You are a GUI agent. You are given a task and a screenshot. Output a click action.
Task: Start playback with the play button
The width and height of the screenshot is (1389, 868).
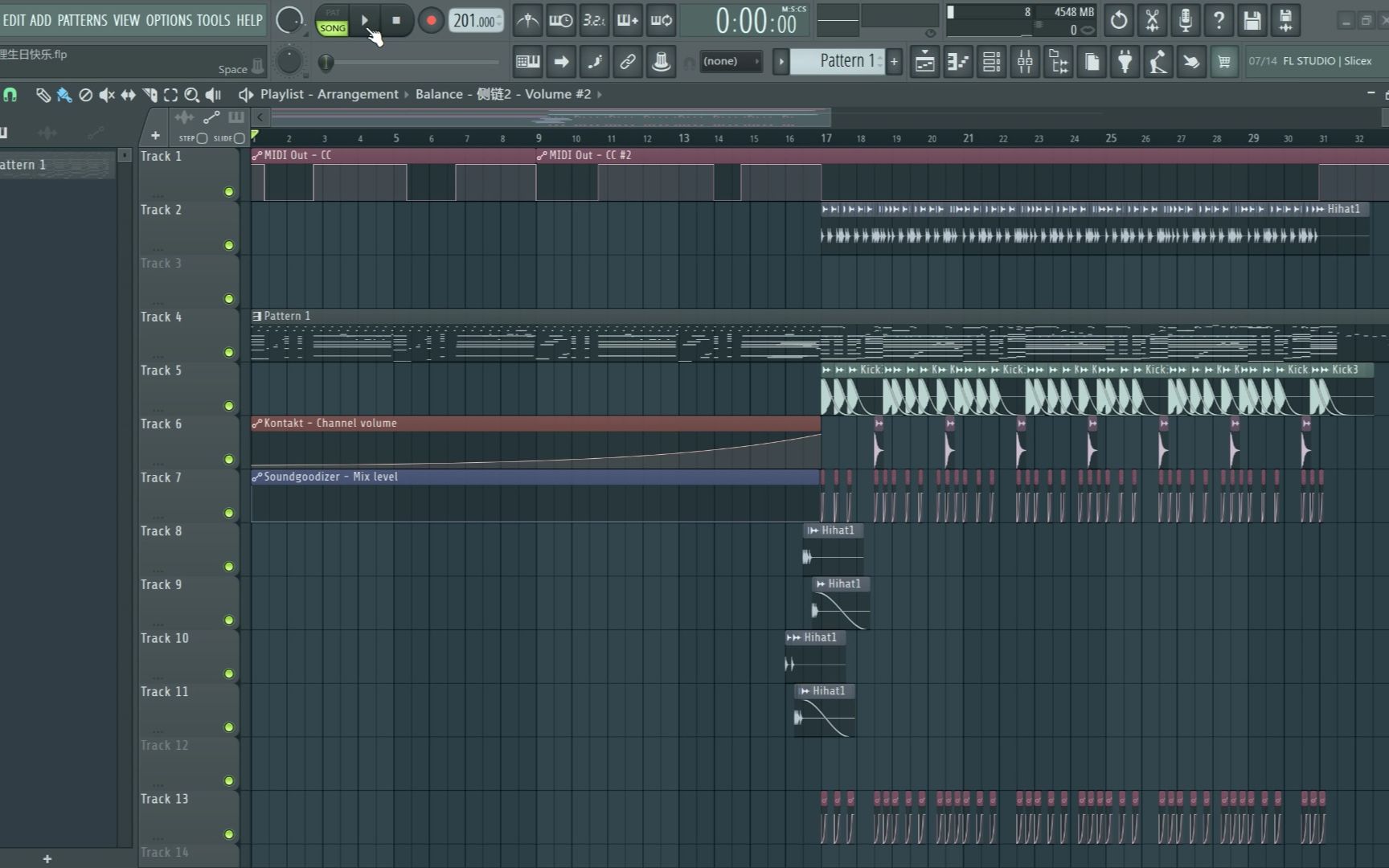click(364, 20)
